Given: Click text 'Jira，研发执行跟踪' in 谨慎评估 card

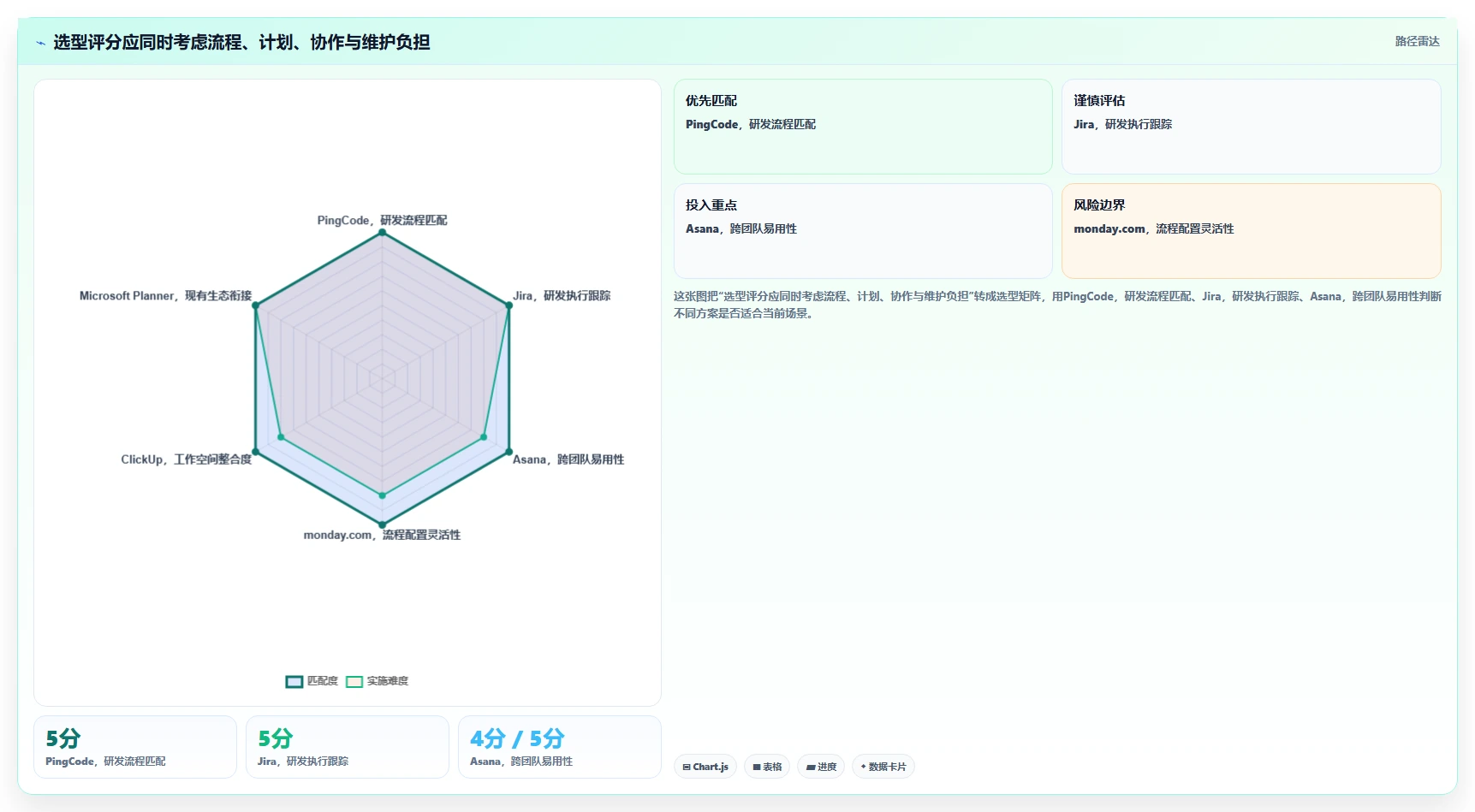Looking at the screenshot, I should click(1123, 124).
